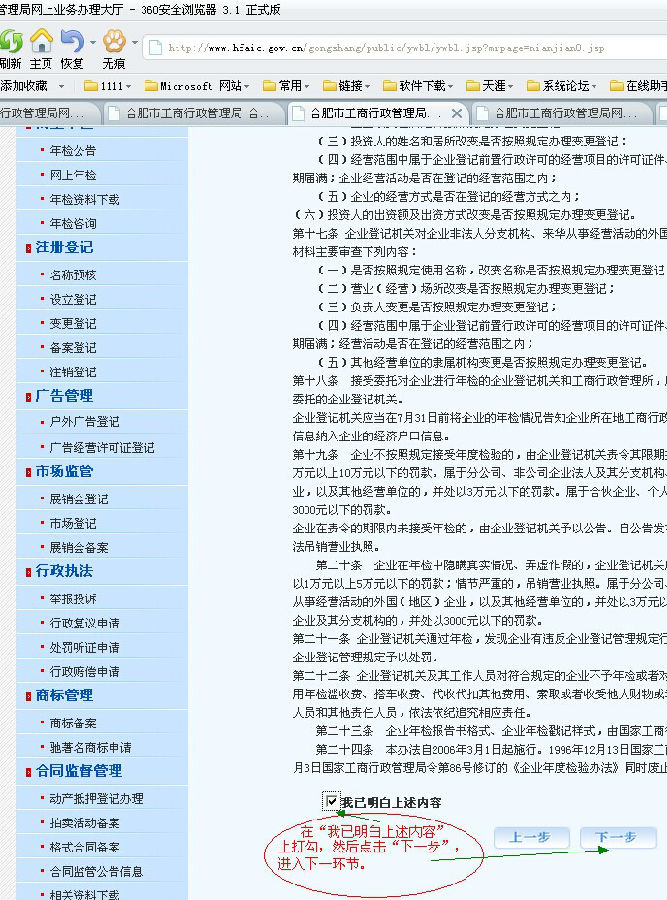This screenshot has width=667, height=900.
Task: Open 变更登记 sidebar link
Action: point(73,324)
